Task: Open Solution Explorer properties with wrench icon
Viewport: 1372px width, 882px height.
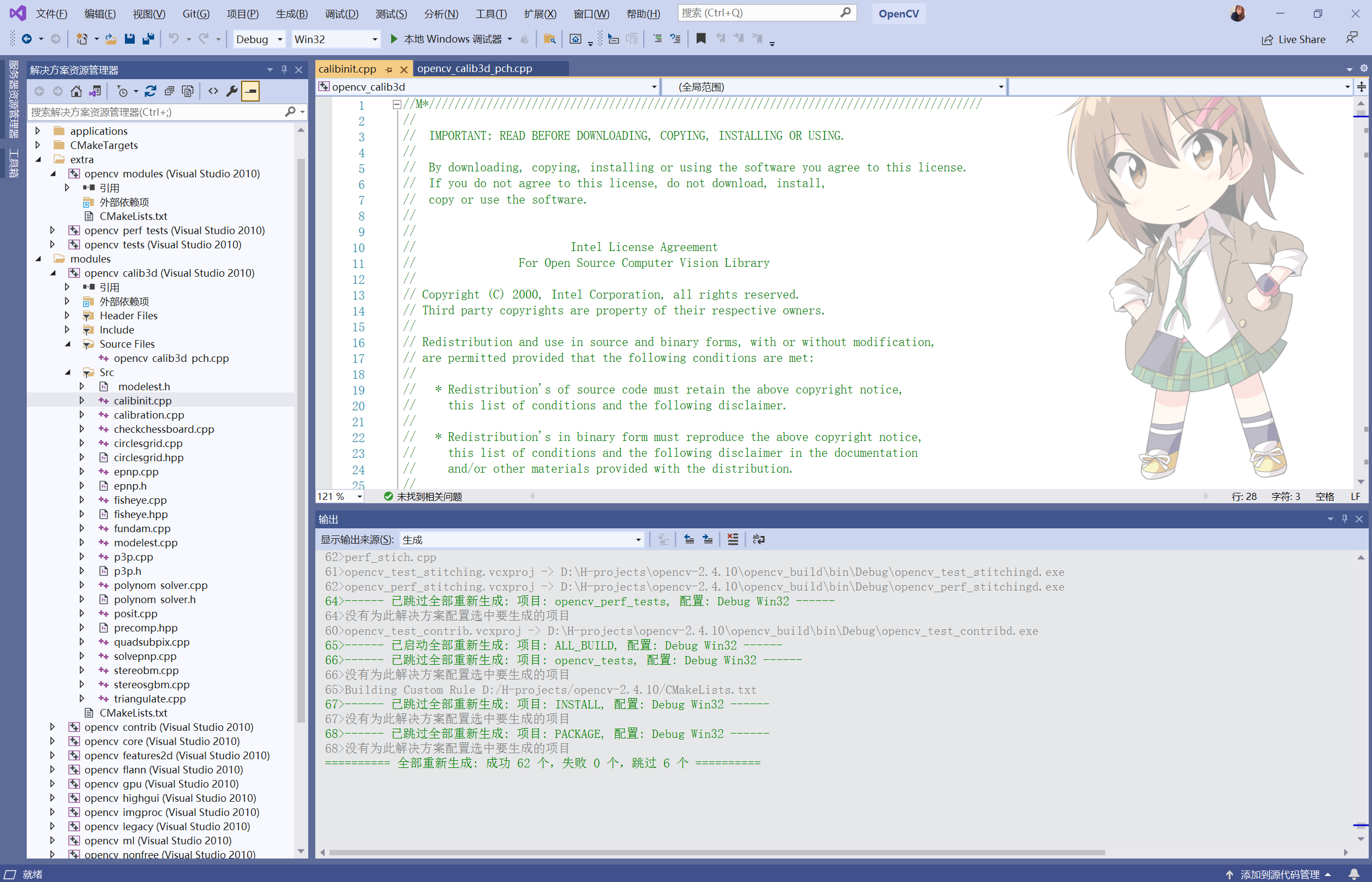Action: tap(231, 91)
